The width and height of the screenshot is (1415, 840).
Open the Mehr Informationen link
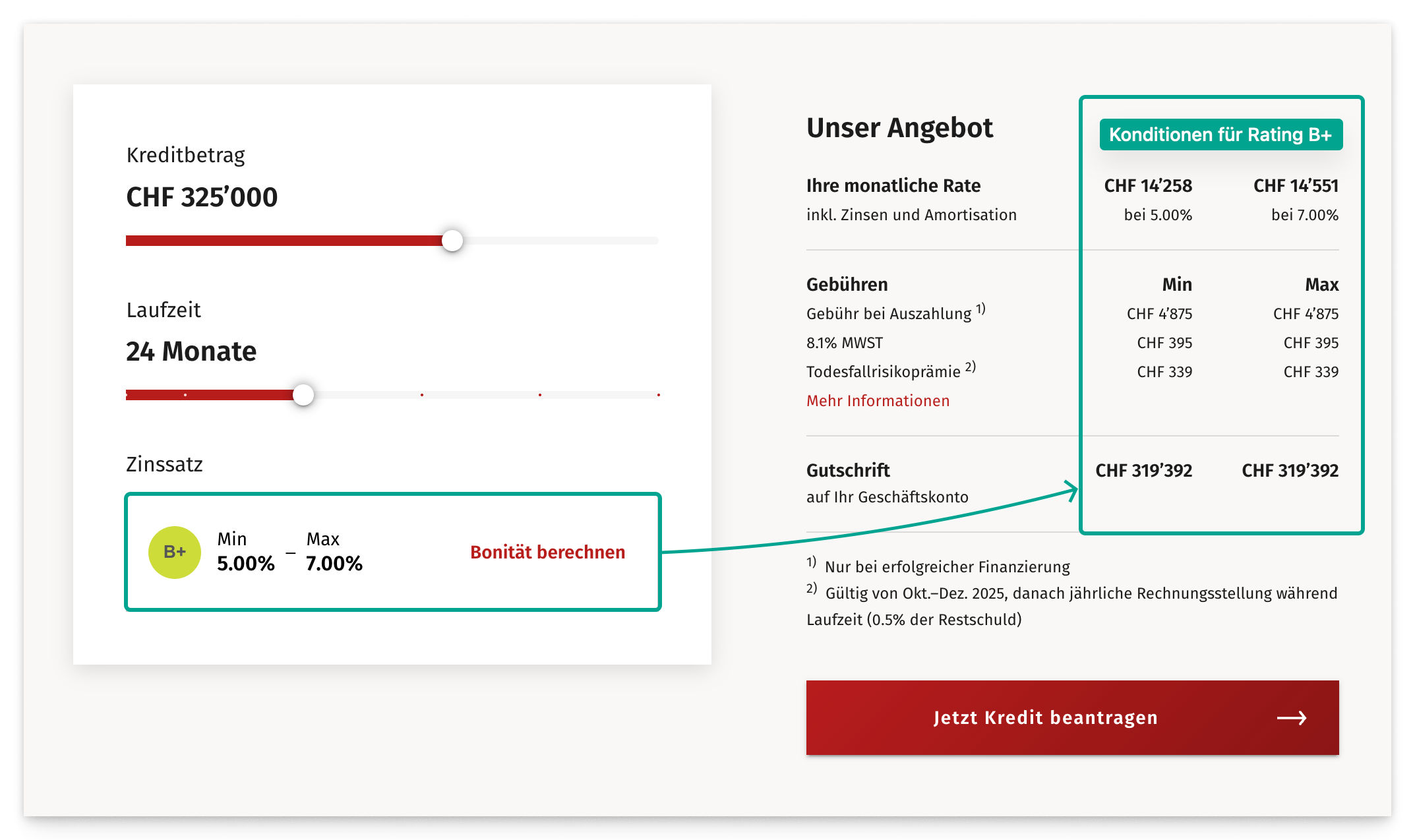click(878, 401)
